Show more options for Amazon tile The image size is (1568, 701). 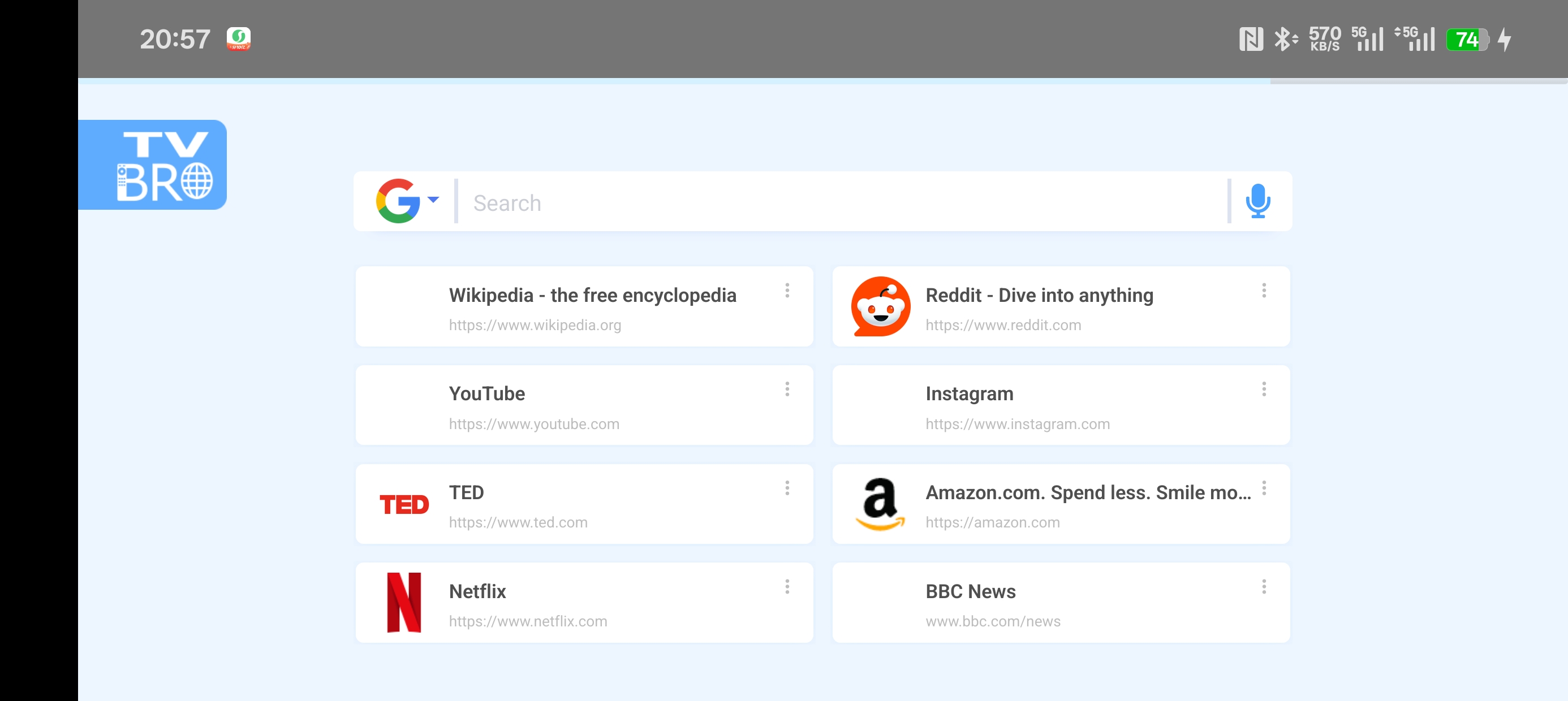coord(1264,488)
